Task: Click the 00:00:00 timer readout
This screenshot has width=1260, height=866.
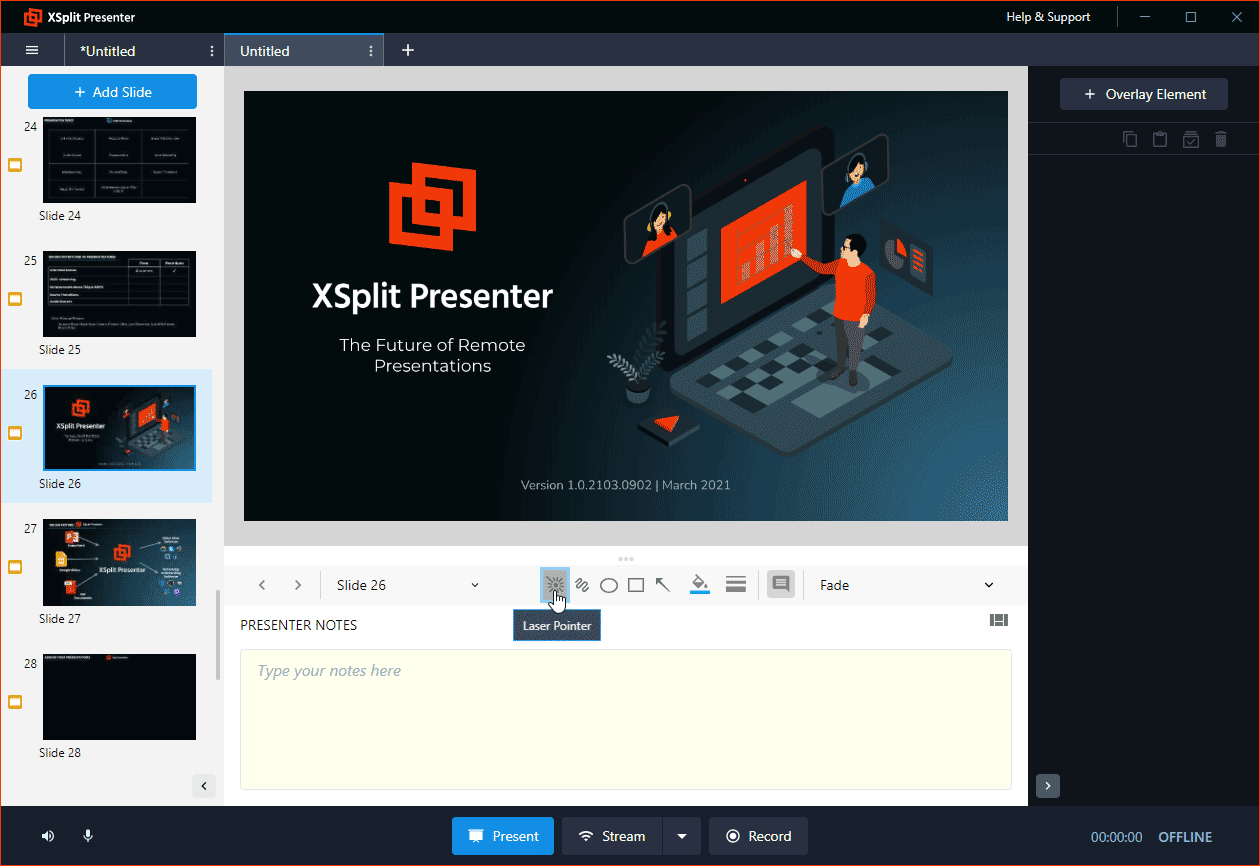Action: point(1116,837)
